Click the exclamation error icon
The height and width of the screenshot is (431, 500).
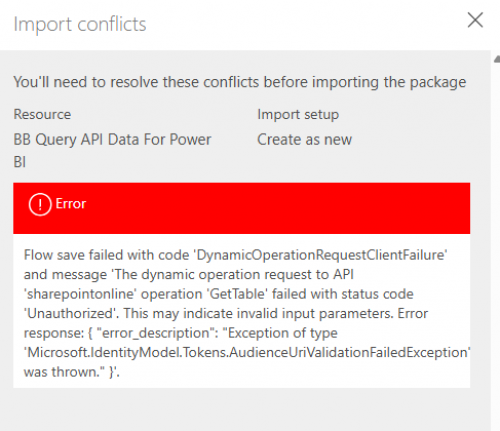(40, 204)
